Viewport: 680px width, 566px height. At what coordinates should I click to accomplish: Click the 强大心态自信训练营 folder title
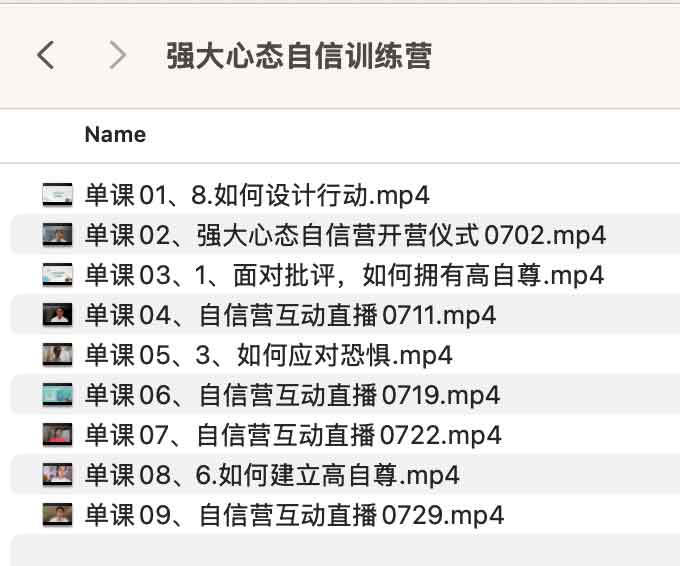click(x=298, y=55)
